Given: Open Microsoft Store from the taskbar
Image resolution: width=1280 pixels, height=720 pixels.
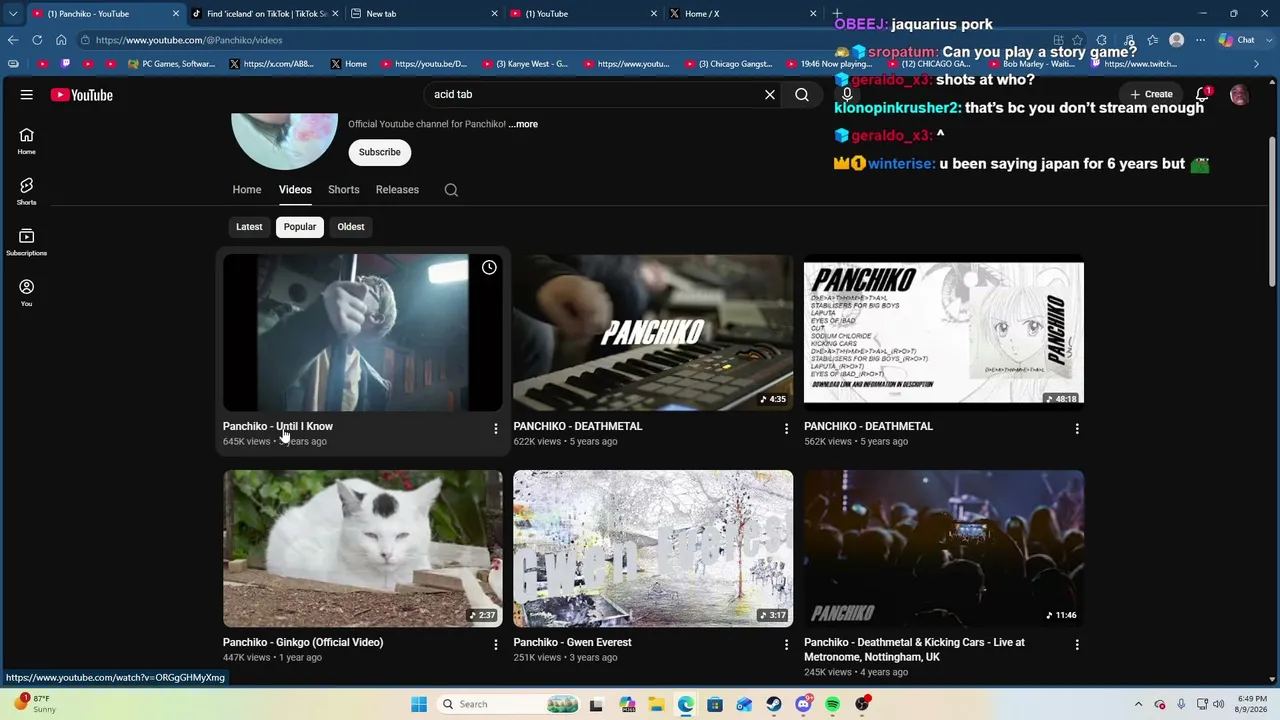Looking at the screenshot, I should [715, 704].
